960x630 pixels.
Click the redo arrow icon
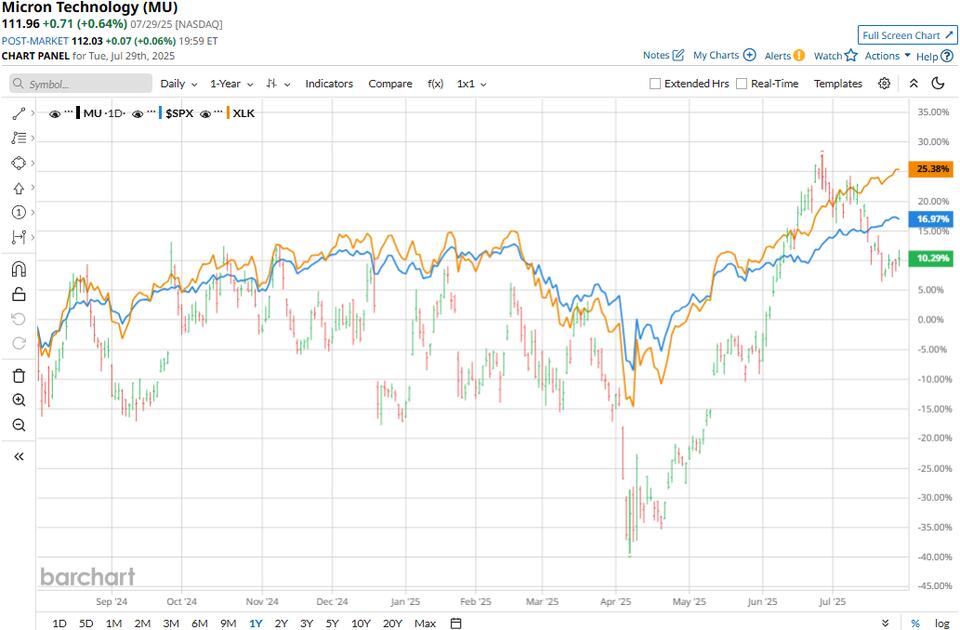pyautogui.click(x=18, y=343)
